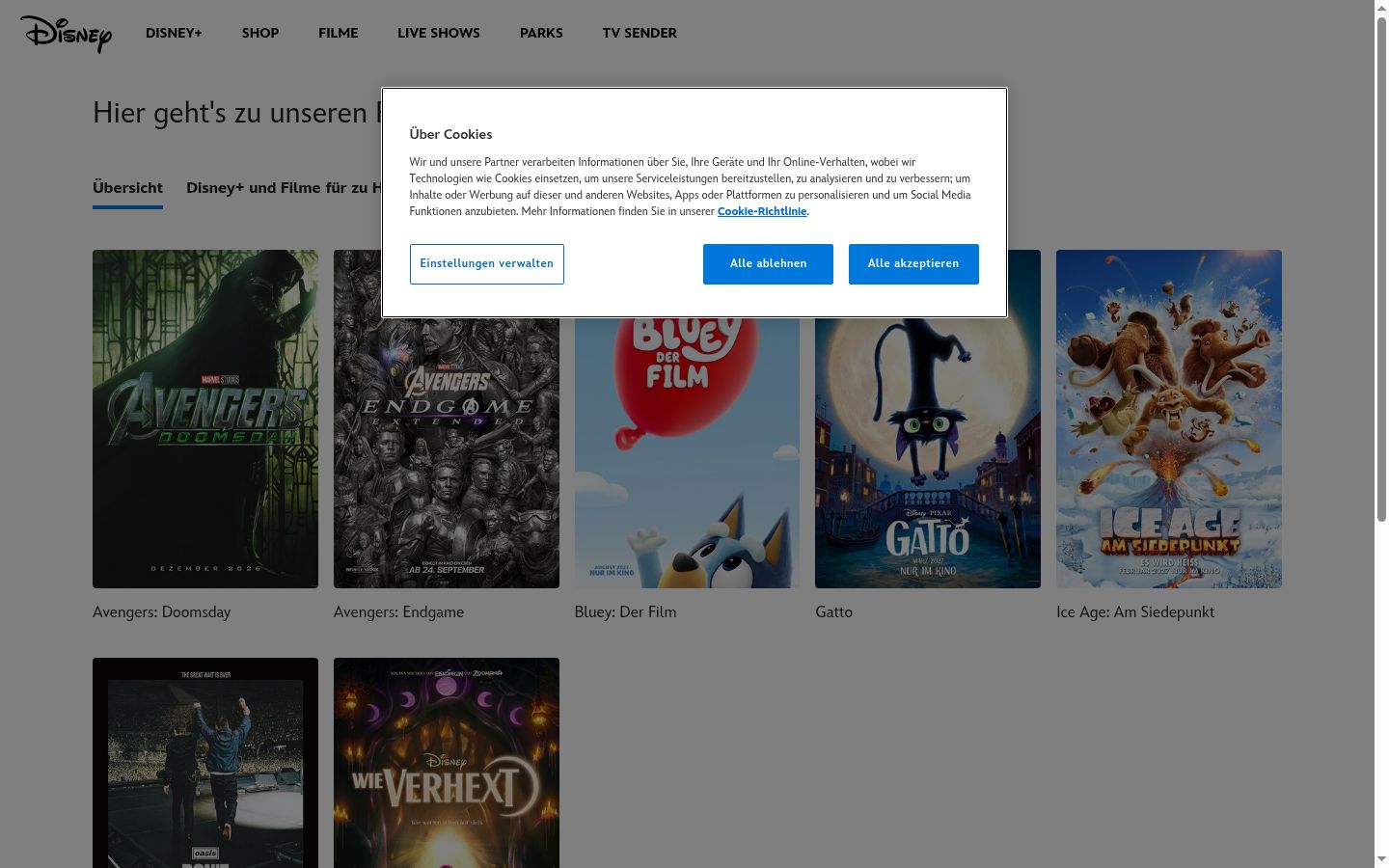Follow the Cookie-Richtlinie link

(x=762, y=211)
